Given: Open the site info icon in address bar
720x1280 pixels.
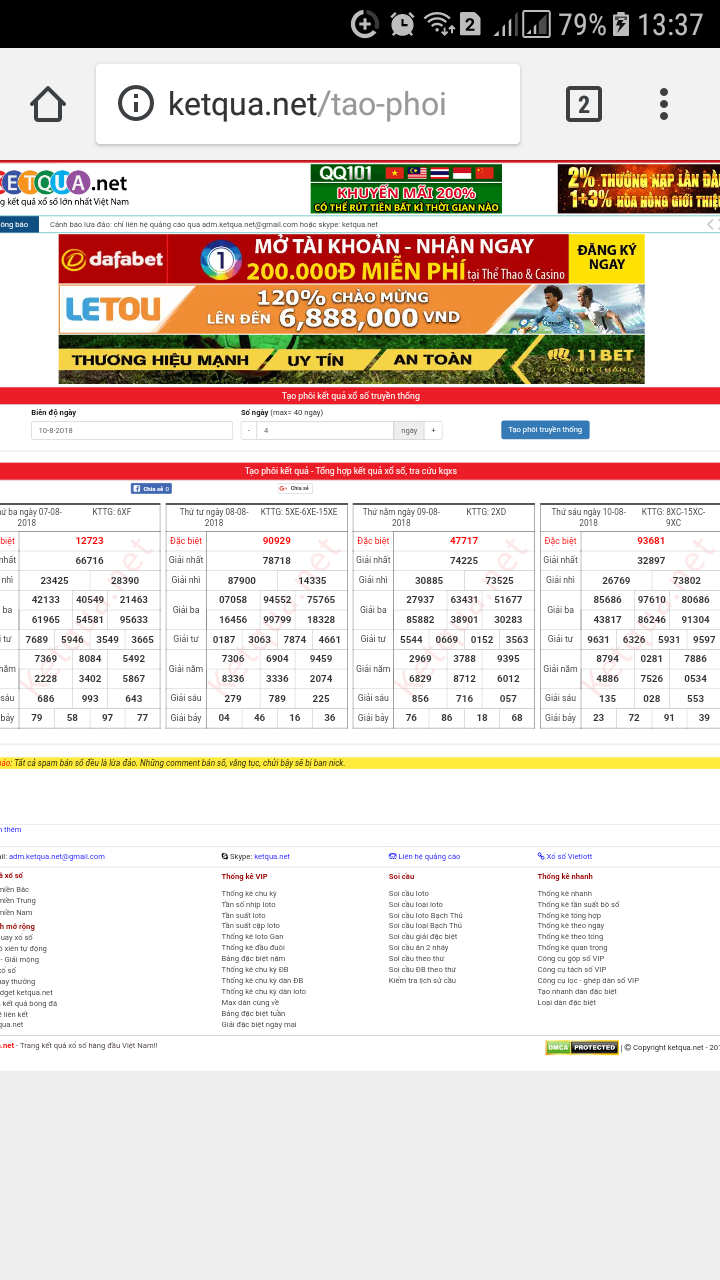Looking at the screenshot, I should 135,103.
